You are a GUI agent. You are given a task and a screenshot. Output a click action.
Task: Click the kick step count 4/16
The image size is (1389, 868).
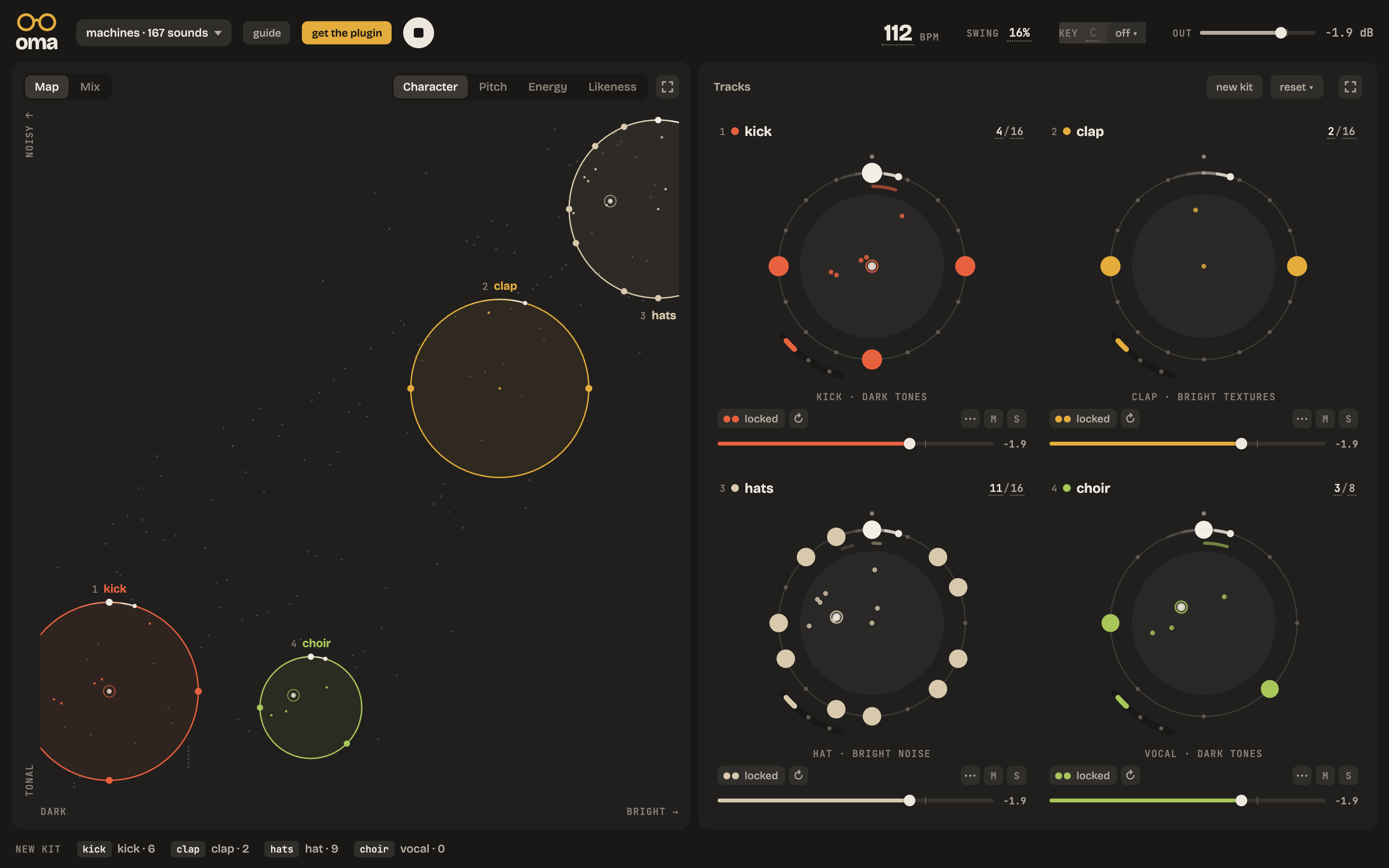point(1009,132)
